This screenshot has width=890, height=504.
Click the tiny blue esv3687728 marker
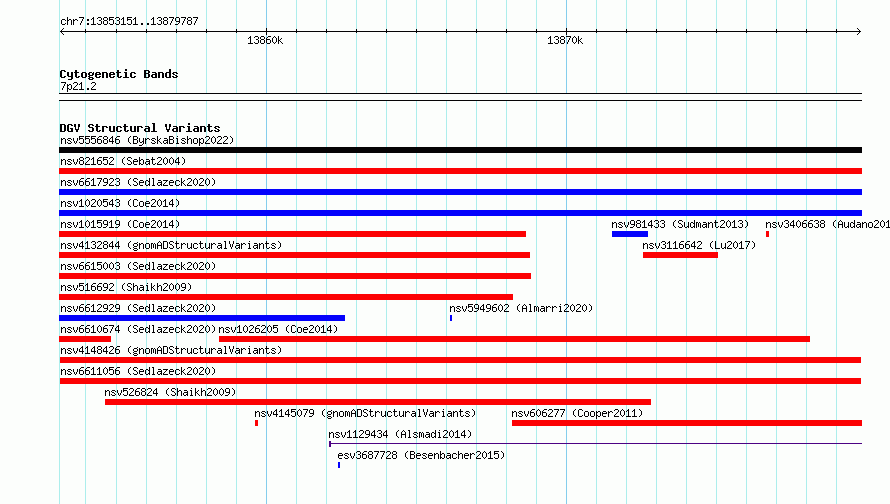pos(339,465)
